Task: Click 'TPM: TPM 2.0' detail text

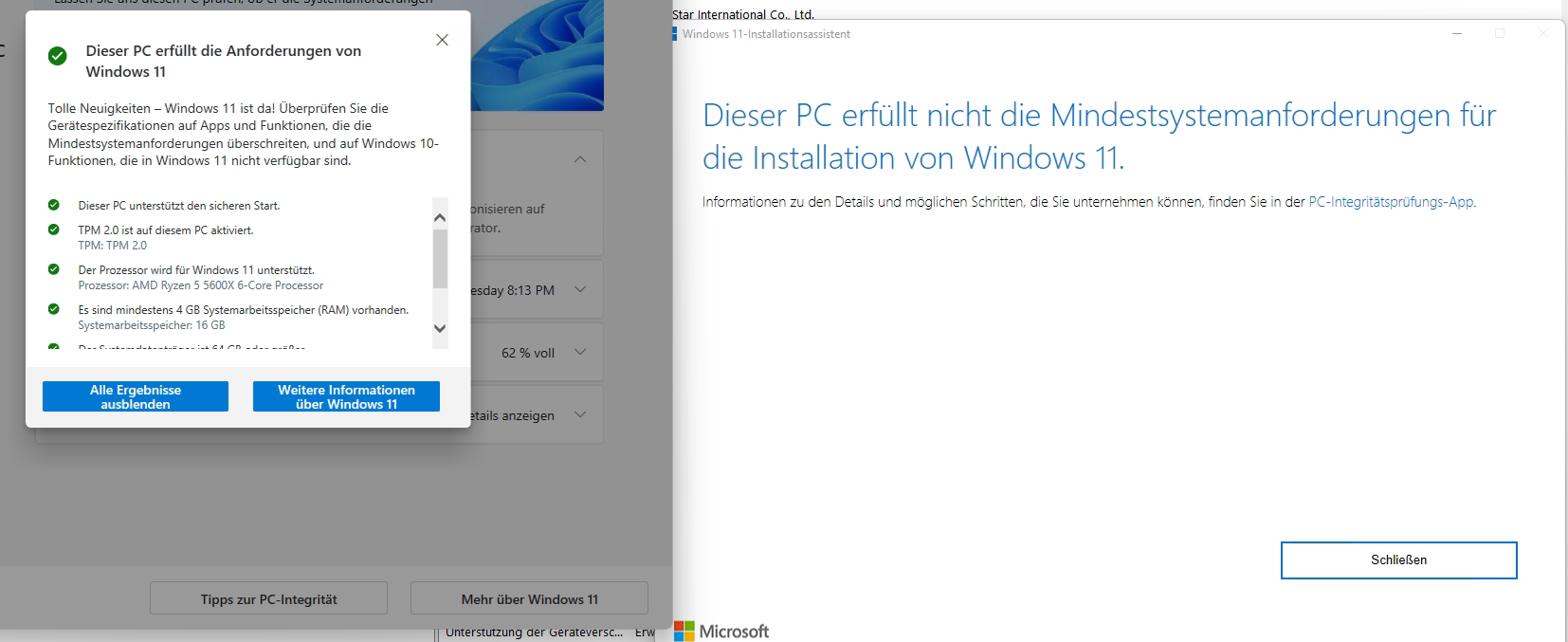Action: tap(113, 246)
